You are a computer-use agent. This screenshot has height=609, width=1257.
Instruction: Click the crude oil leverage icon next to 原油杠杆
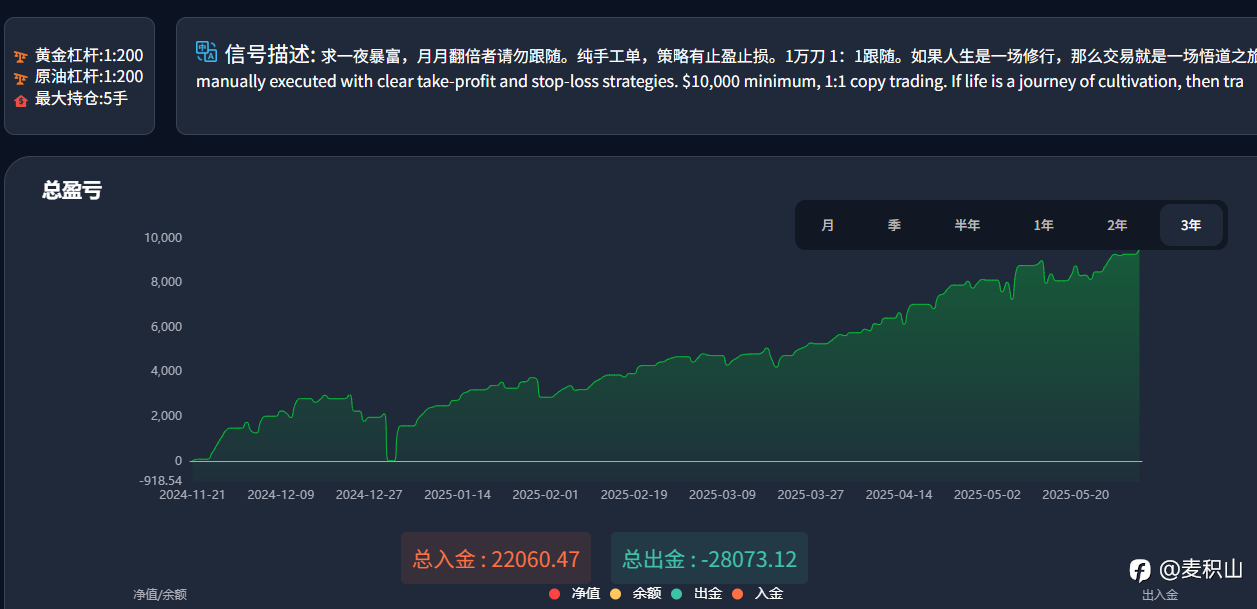[x=21, y=77]
